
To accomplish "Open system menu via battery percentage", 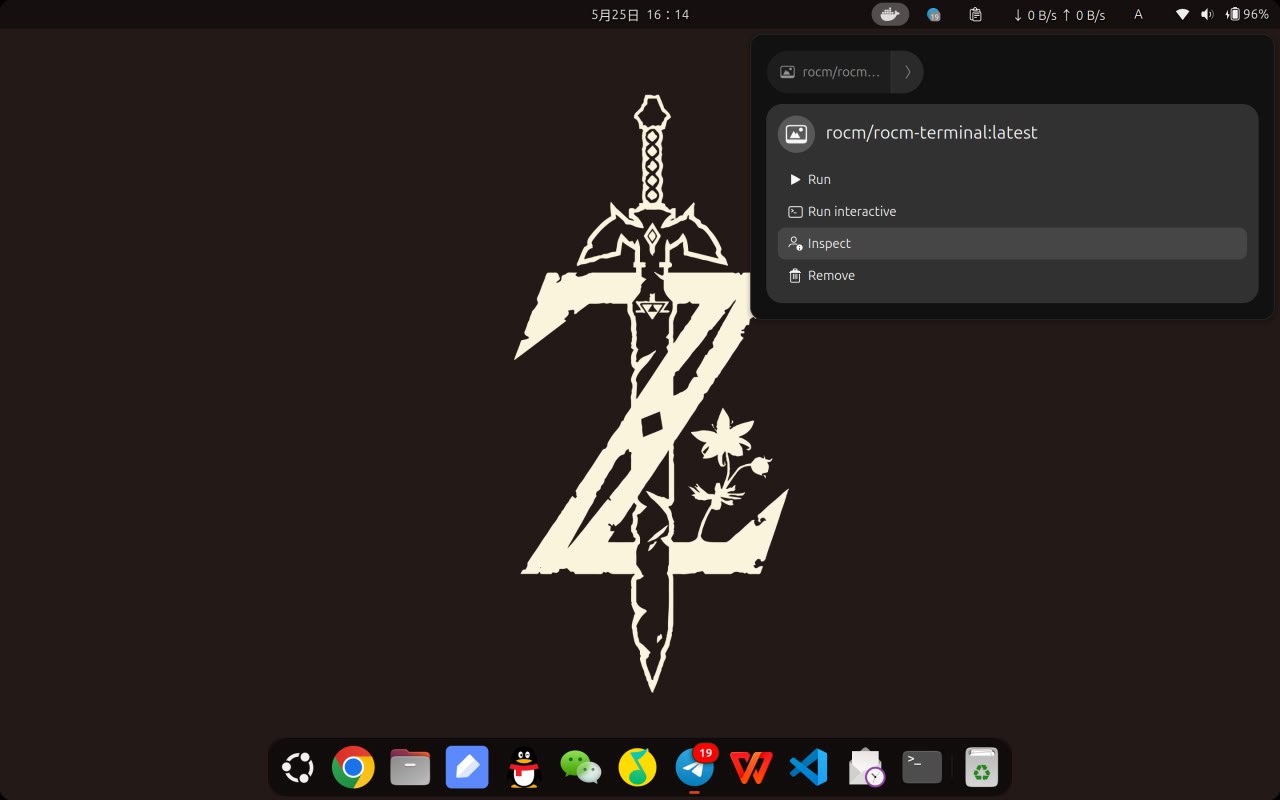I will [1248, 14].
